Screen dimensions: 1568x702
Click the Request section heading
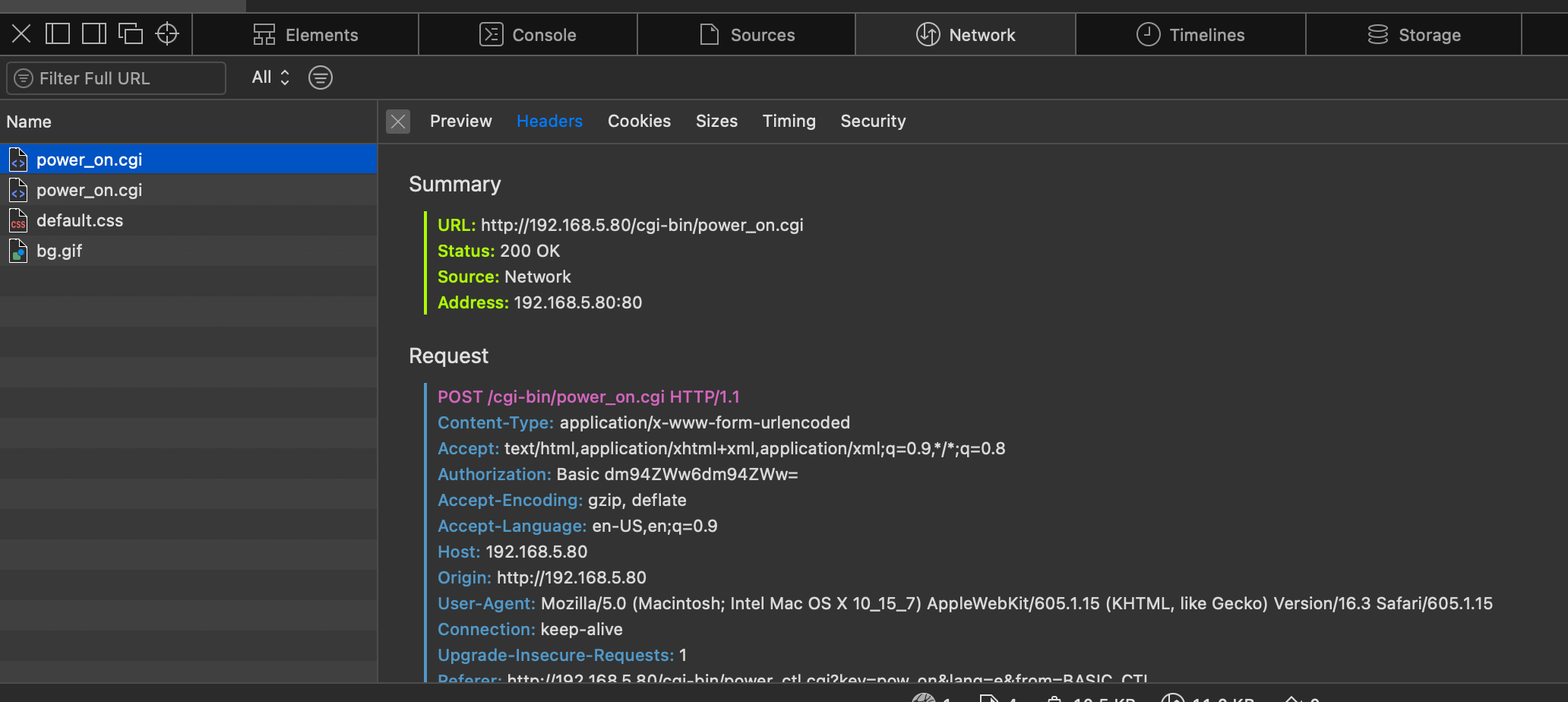(x=448, y=356)
